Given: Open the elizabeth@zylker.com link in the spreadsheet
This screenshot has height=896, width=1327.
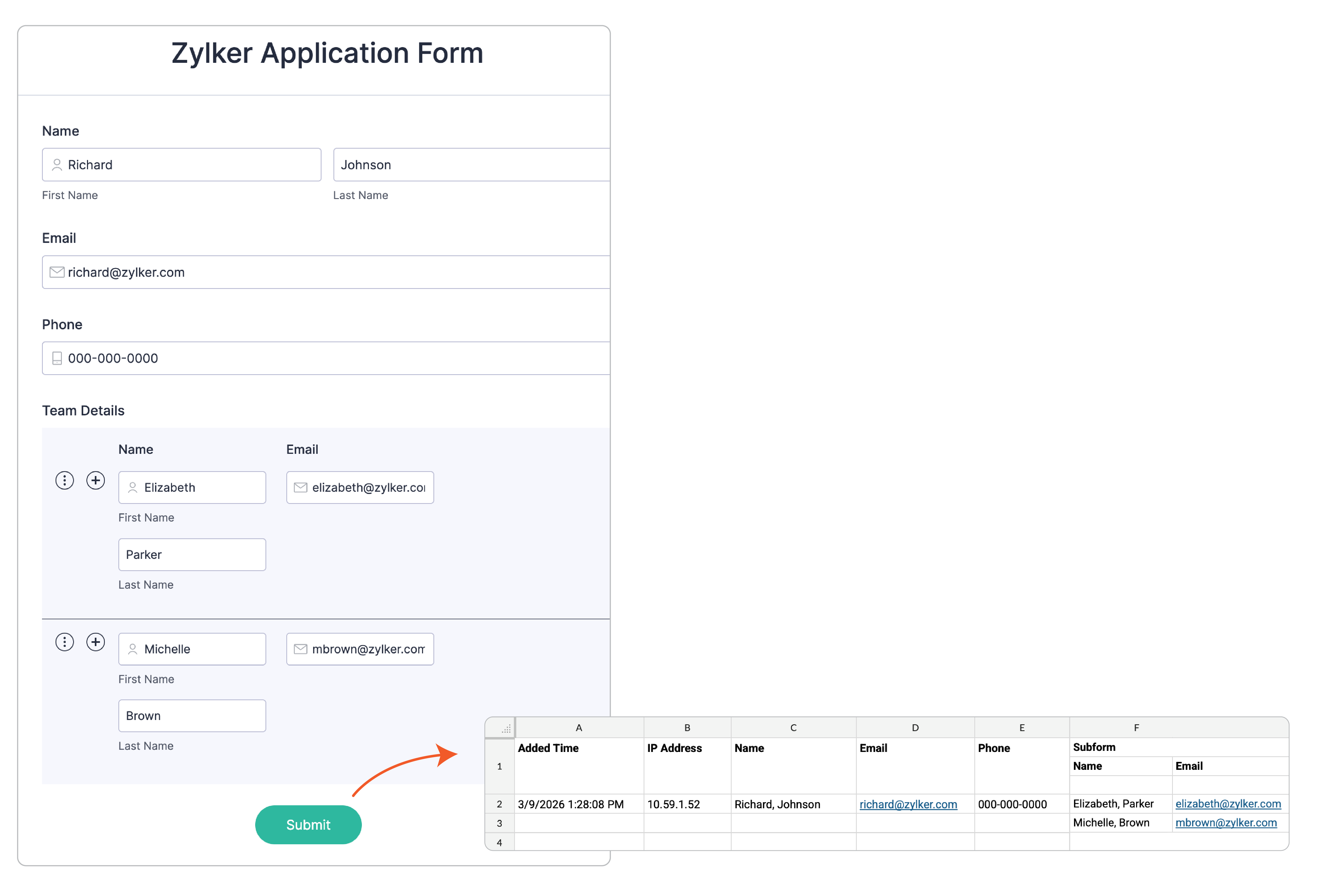Looking at the screenshot, I should point(1228,804).
